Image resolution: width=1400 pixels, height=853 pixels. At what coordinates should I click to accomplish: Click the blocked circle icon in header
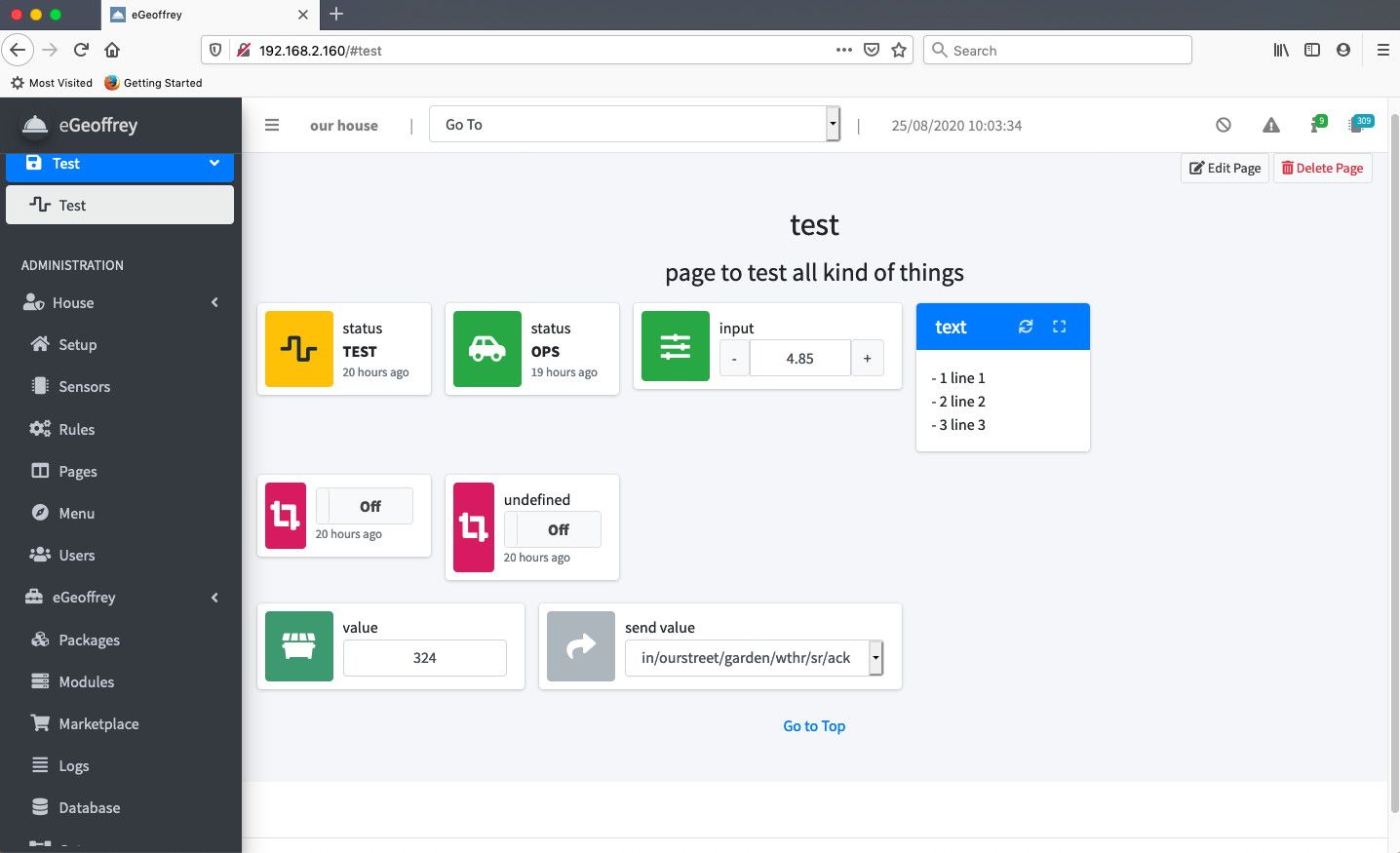tap(1224, 125)
